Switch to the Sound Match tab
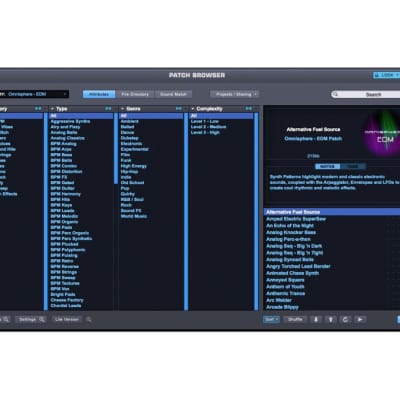 pyautogui.click(x=173, y=94)
